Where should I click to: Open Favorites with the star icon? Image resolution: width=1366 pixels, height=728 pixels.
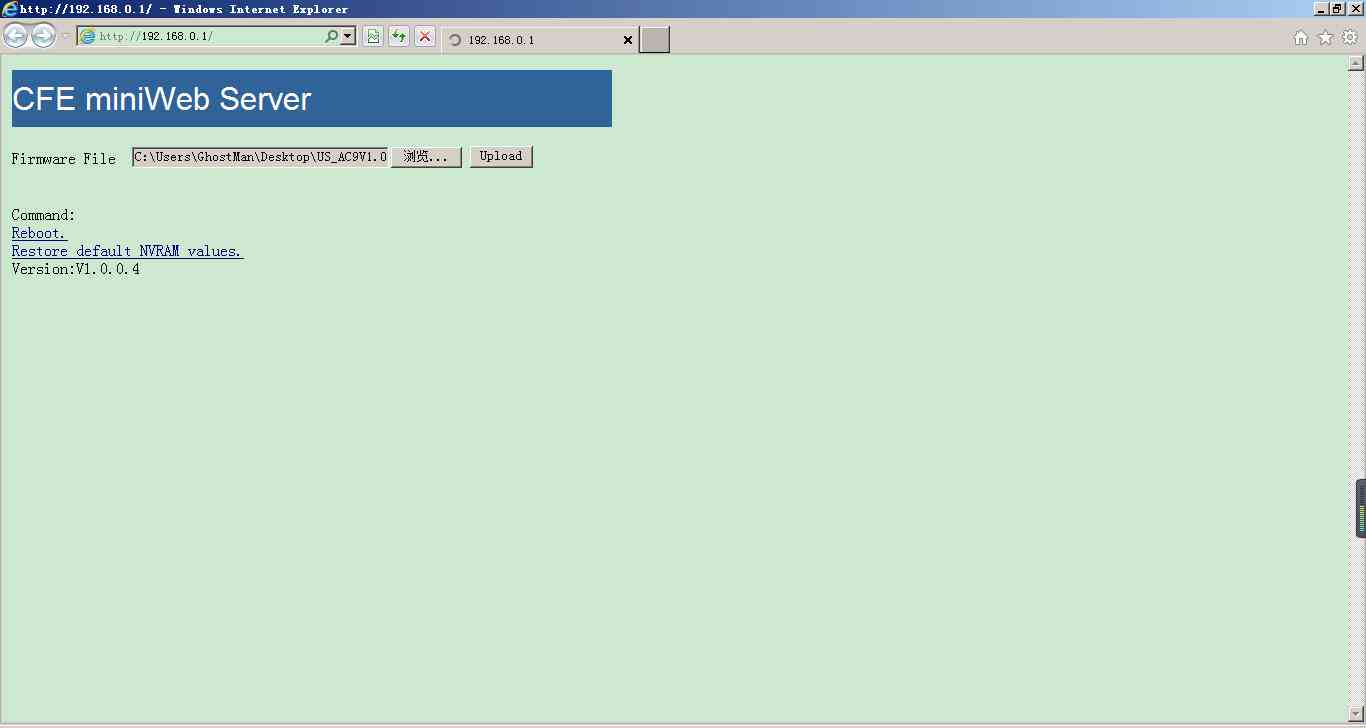1326,38
